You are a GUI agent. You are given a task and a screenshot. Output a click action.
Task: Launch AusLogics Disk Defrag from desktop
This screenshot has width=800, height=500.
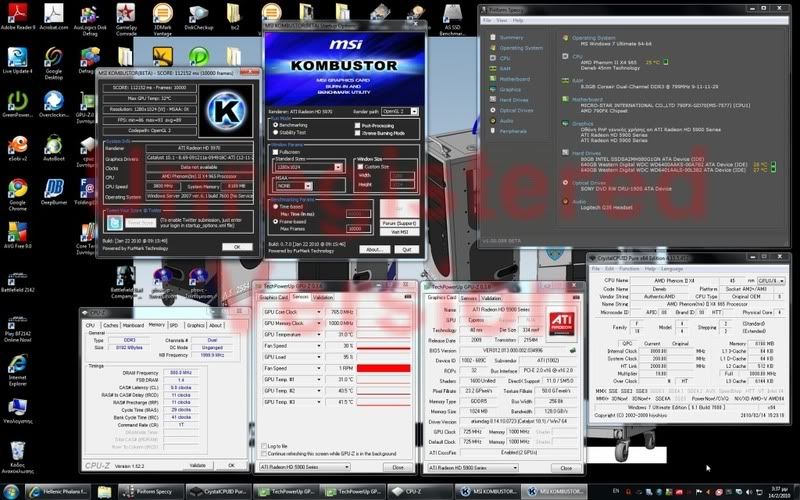tap(89, 19)
